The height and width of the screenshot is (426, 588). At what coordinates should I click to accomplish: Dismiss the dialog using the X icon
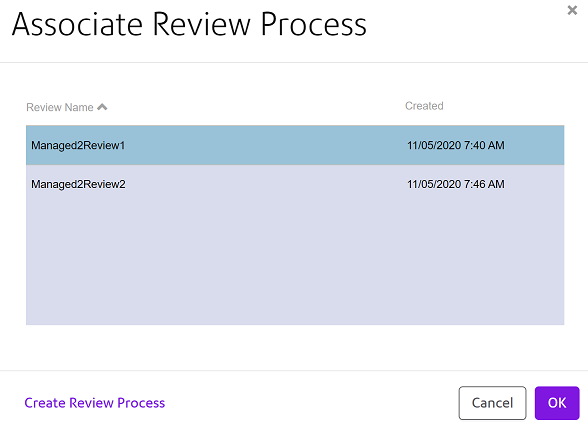tap(572, 10)
